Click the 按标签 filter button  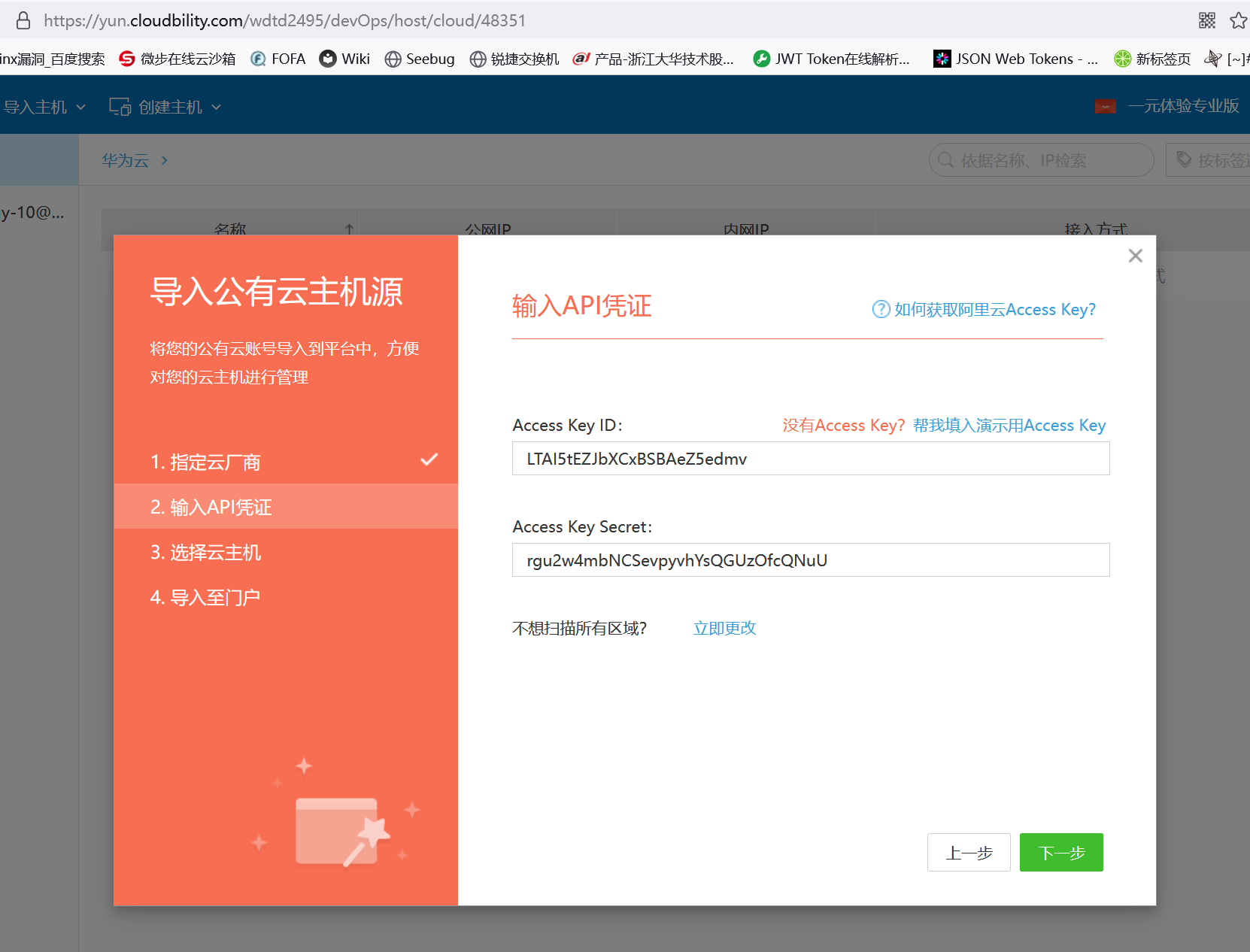[1208, 160]
